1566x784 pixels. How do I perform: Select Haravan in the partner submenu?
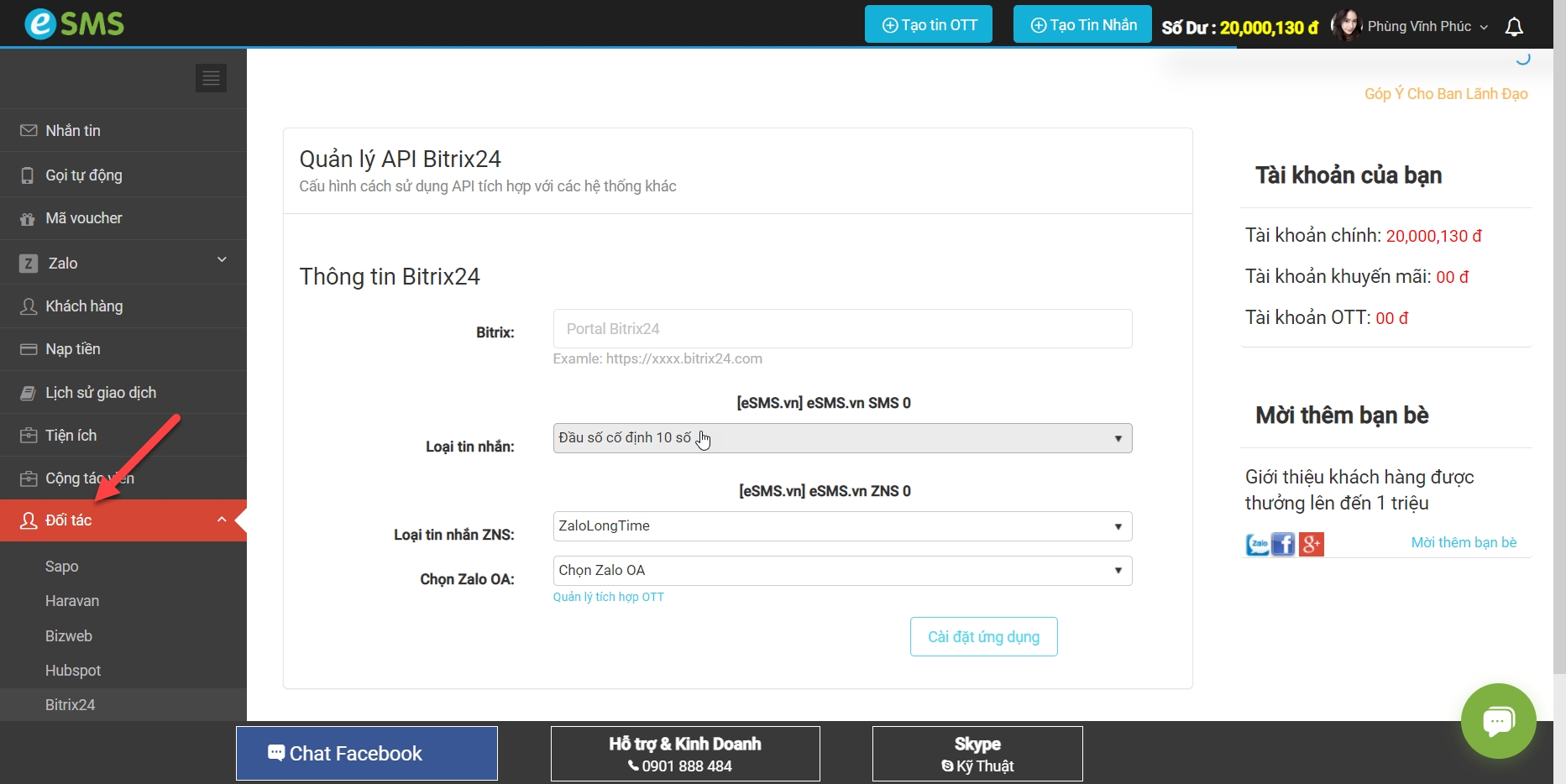pos(72,601)
